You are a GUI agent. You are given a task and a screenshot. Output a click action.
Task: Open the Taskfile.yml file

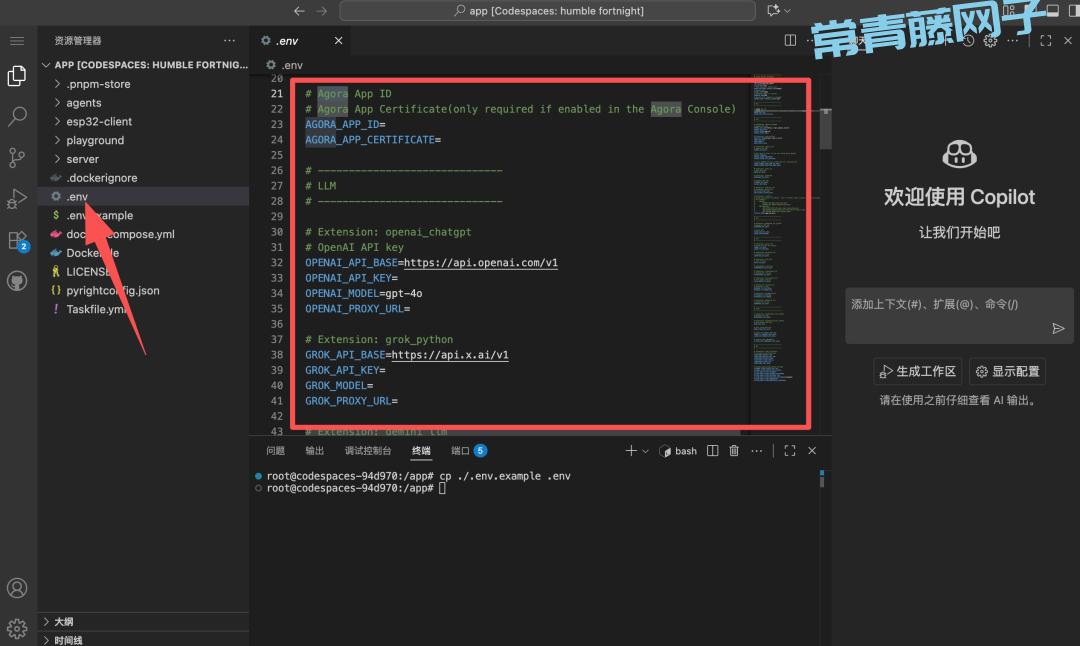(144, 309)
